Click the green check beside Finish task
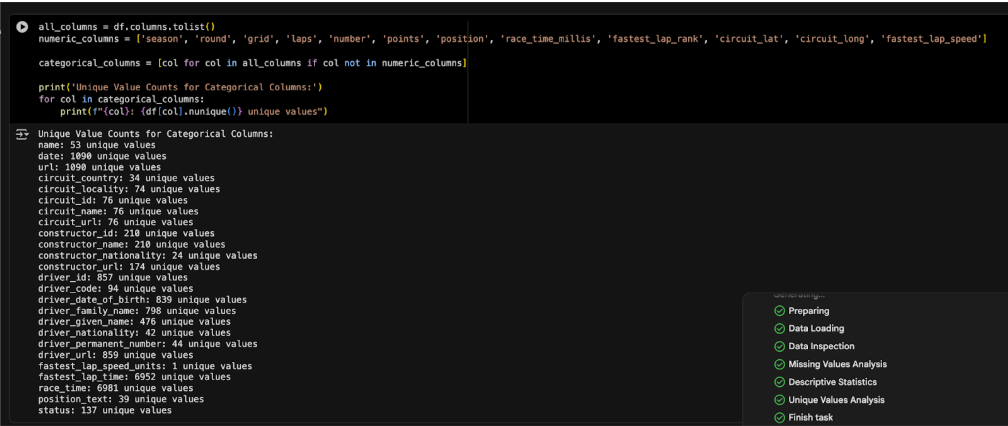This screenshot has width=1008, height=426. [x=779, y=418]
